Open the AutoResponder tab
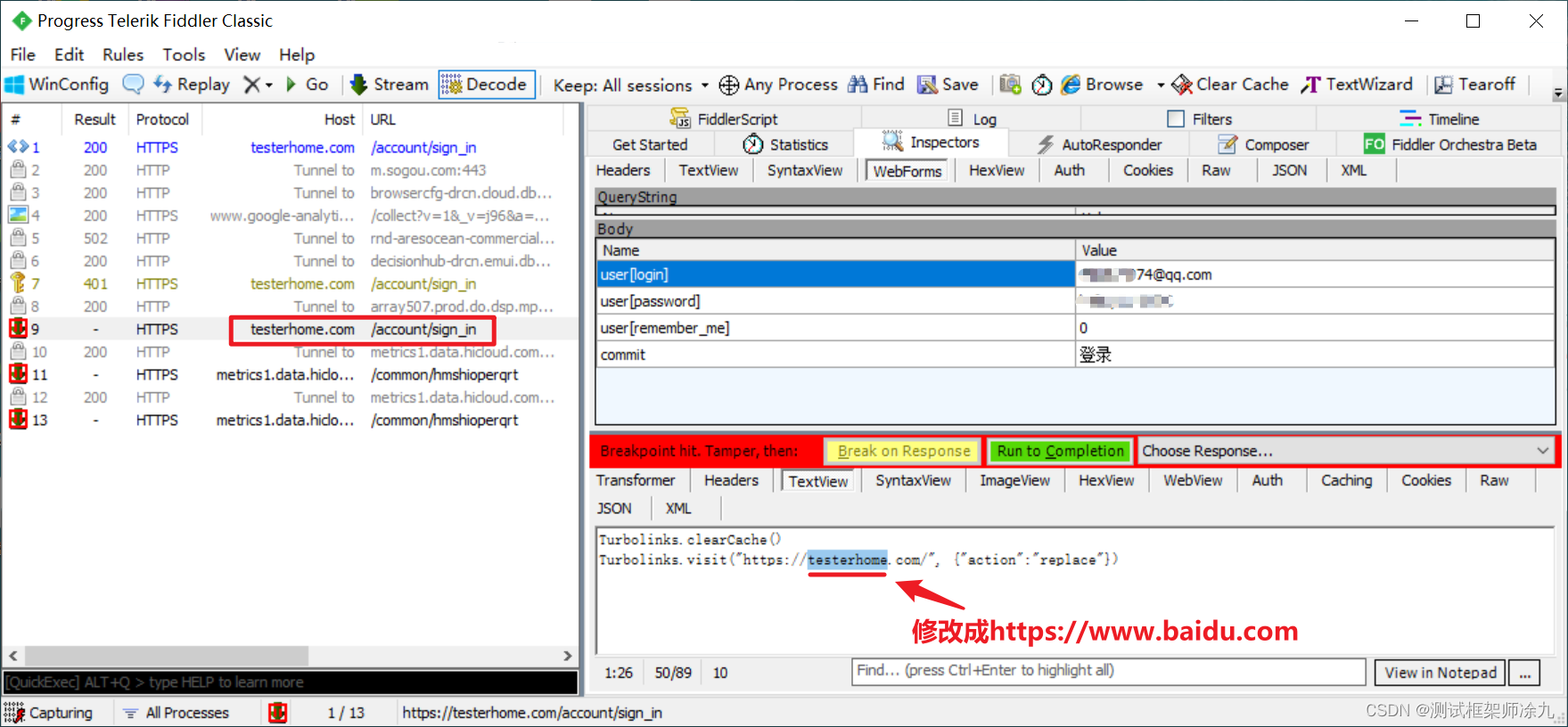Image resolution: width=1568 pixels, height=727 pixels. tap(1099, 144)
